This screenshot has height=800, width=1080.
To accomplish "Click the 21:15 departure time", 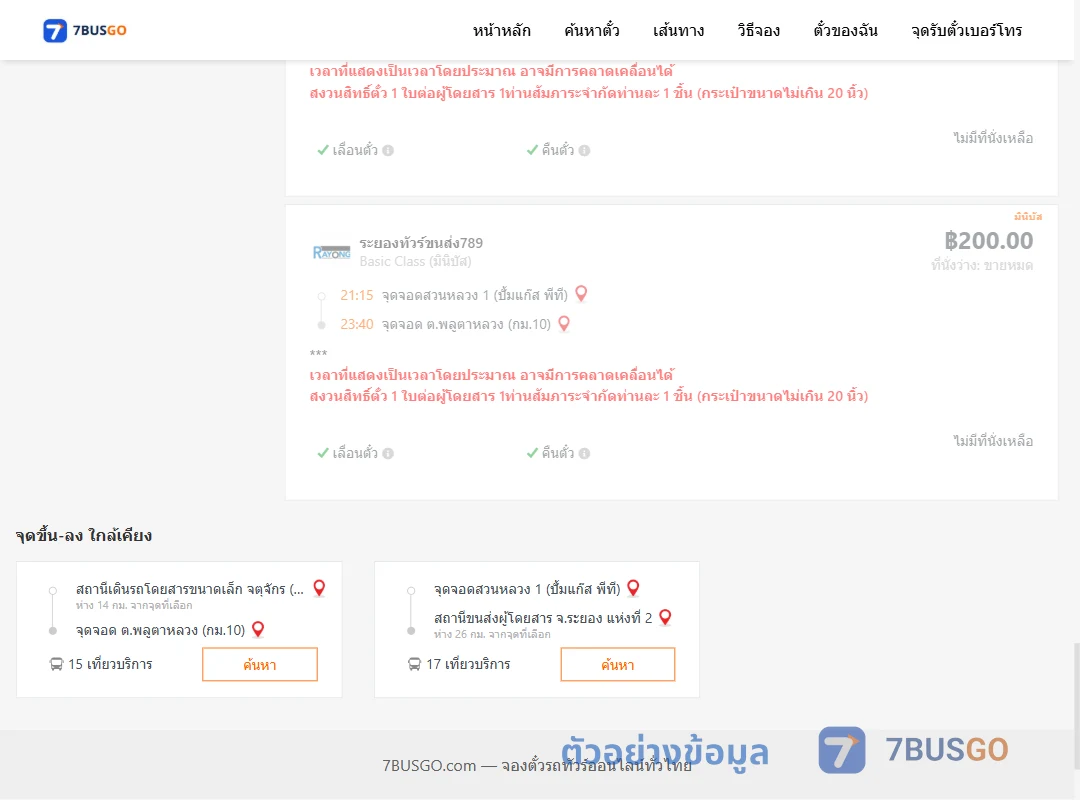I will click(357, 296).
